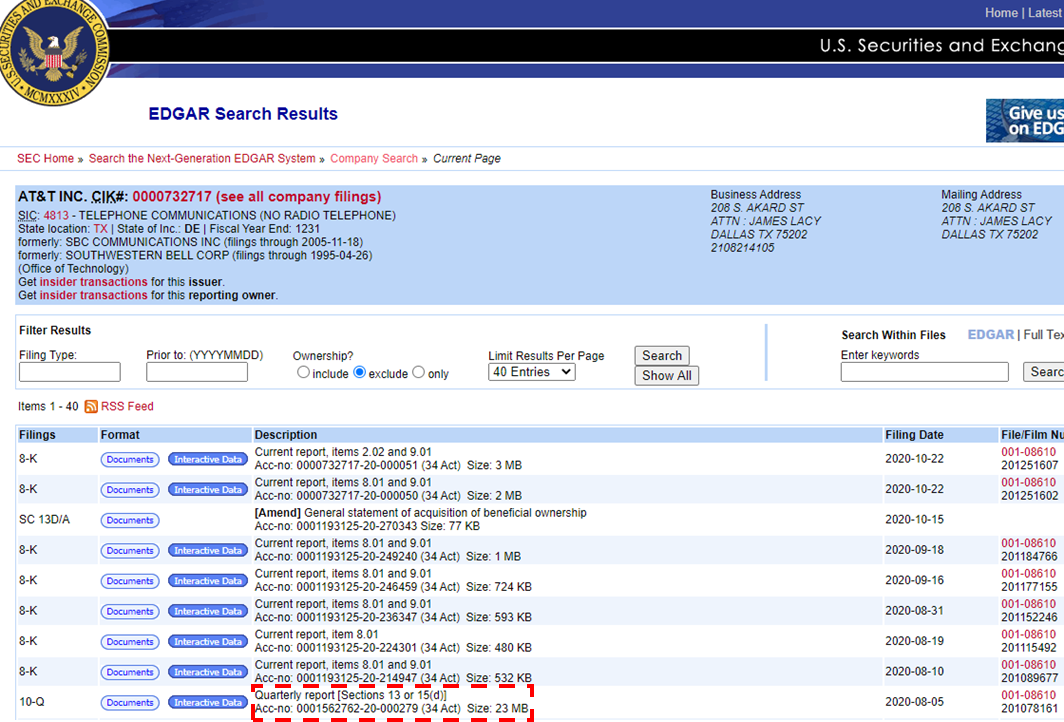Open Interactive Data for 8-K filed 2020-08-31

pos(208,611)
